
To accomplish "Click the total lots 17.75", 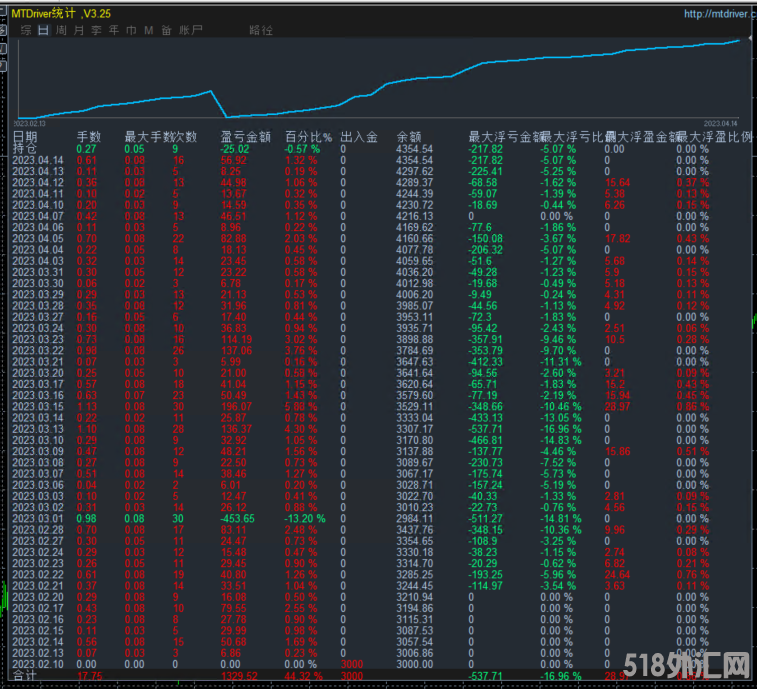I will point(89,676).
